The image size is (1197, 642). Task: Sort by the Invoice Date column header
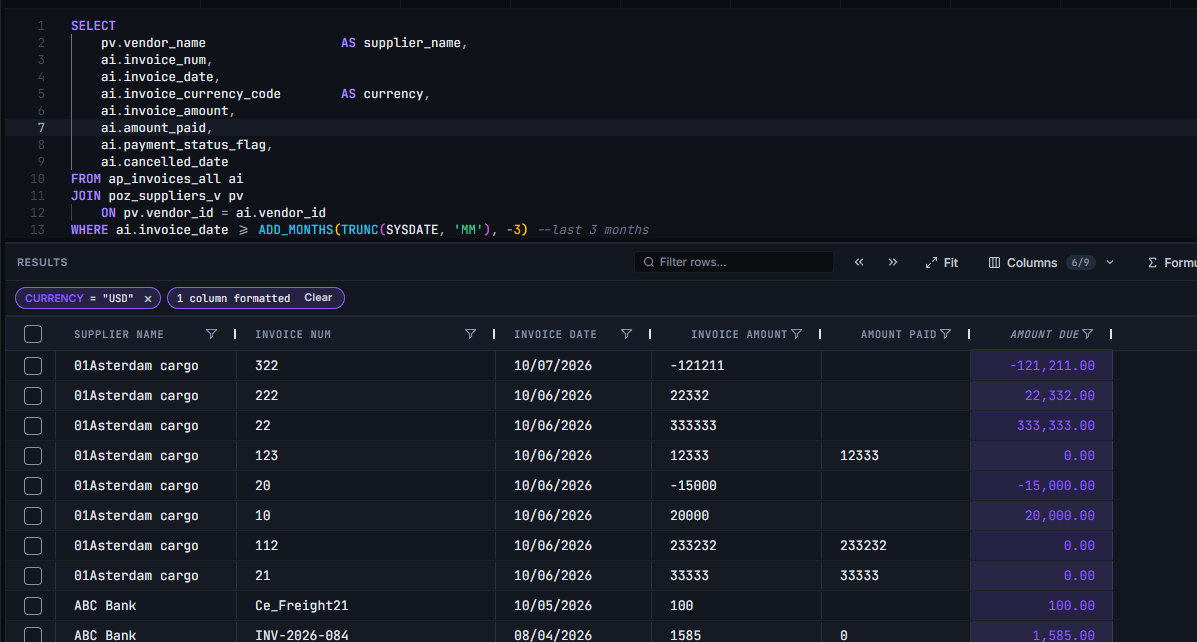[x=555, y=334]
